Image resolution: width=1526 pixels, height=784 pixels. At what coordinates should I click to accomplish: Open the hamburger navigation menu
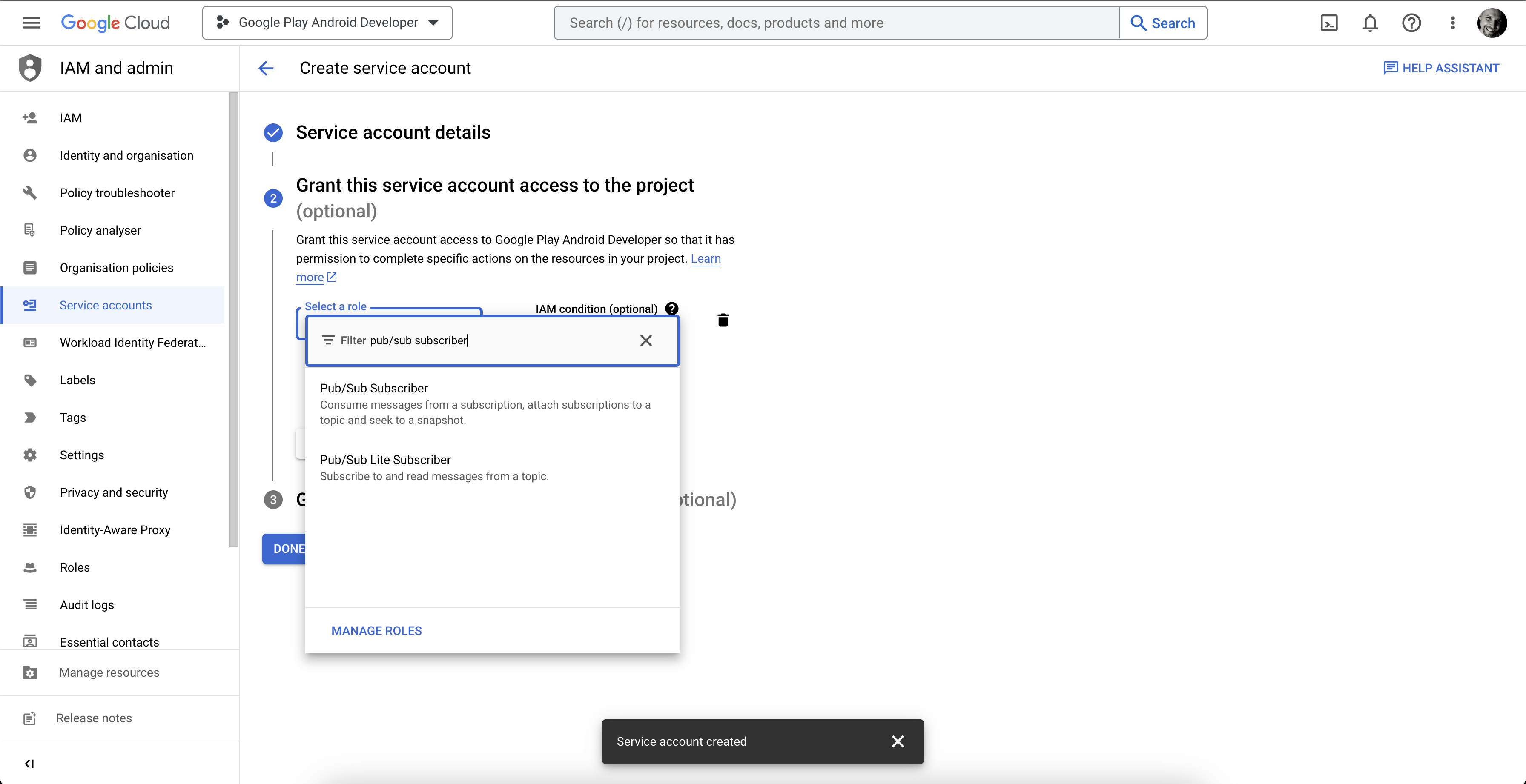coord(32,23)
